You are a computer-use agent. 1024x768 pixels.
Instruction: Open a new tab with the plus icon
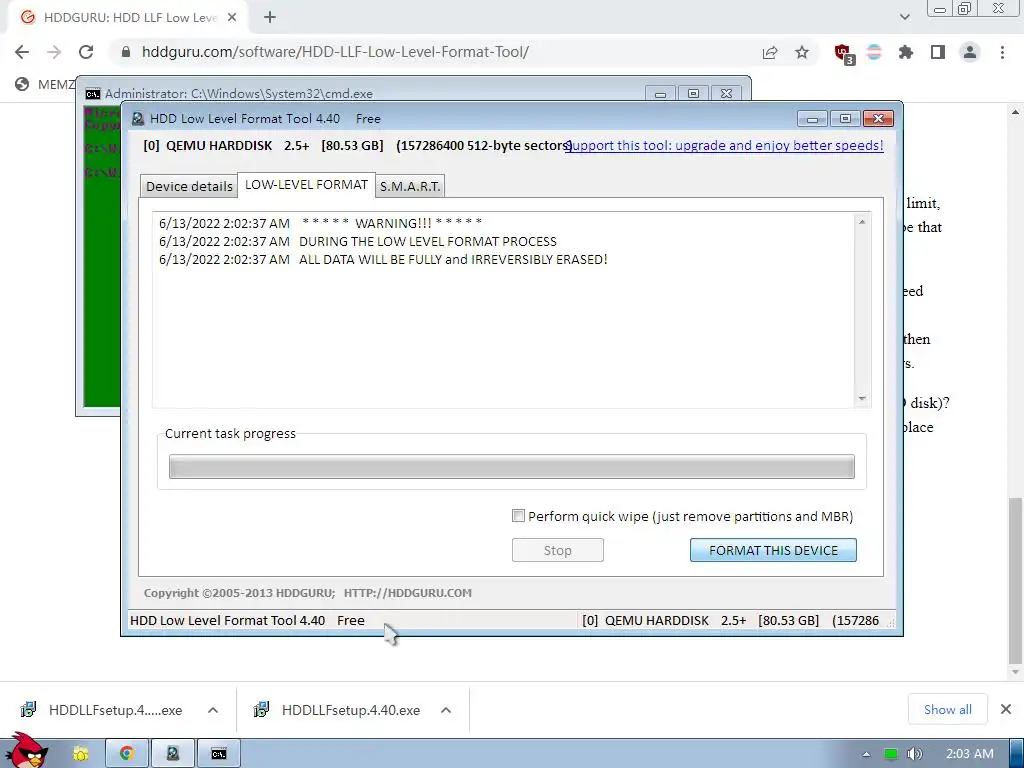pos(270,18)
